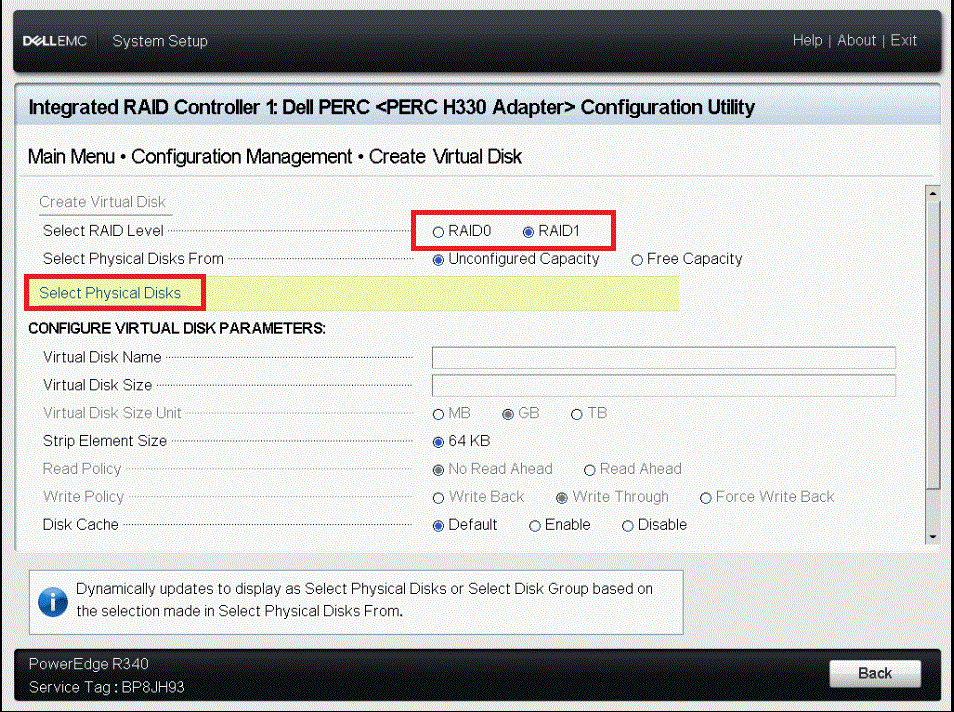Screen dimensions: 954x712
Task: Open the Select Physical Disks link
Action: click(110, 293)
